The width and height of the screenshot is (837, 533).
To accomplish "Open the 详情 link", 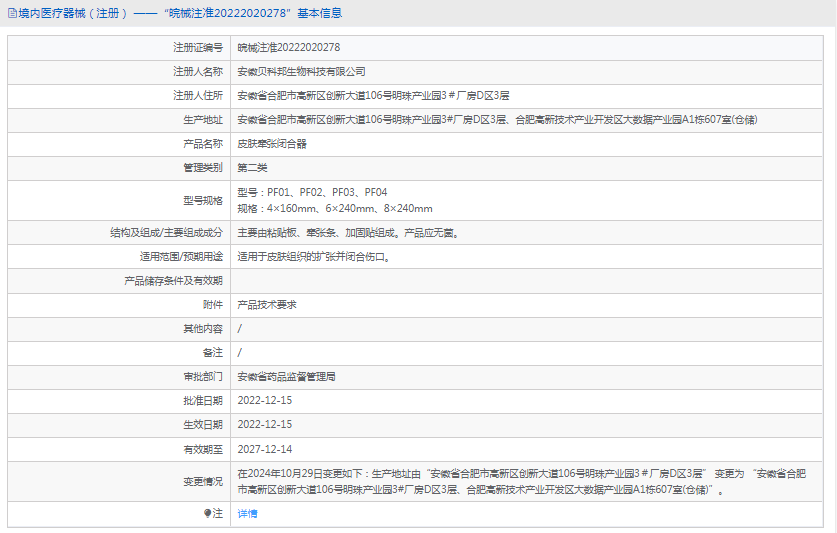I will pyautogui.click(x=247, y=513).
